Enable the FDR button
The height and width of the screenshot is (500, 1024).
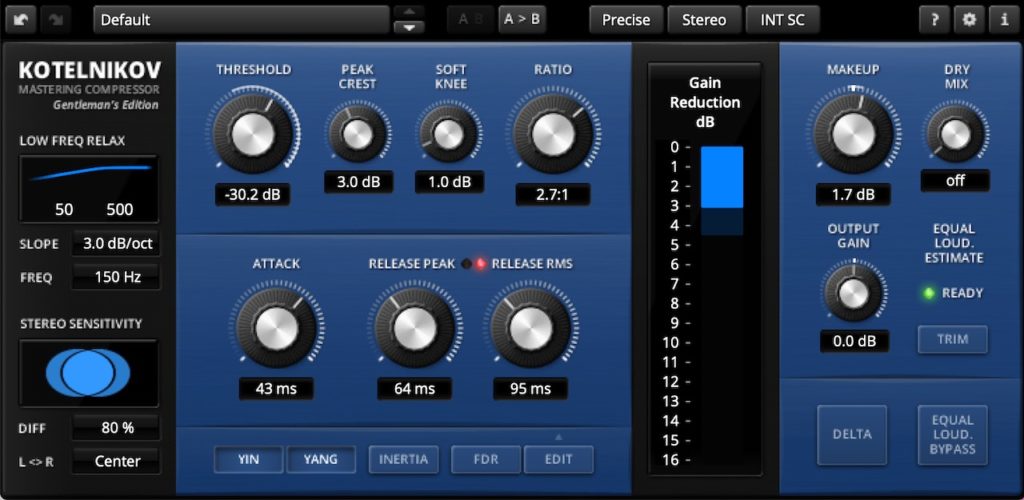pyautogui.click(x=486, y=460)
